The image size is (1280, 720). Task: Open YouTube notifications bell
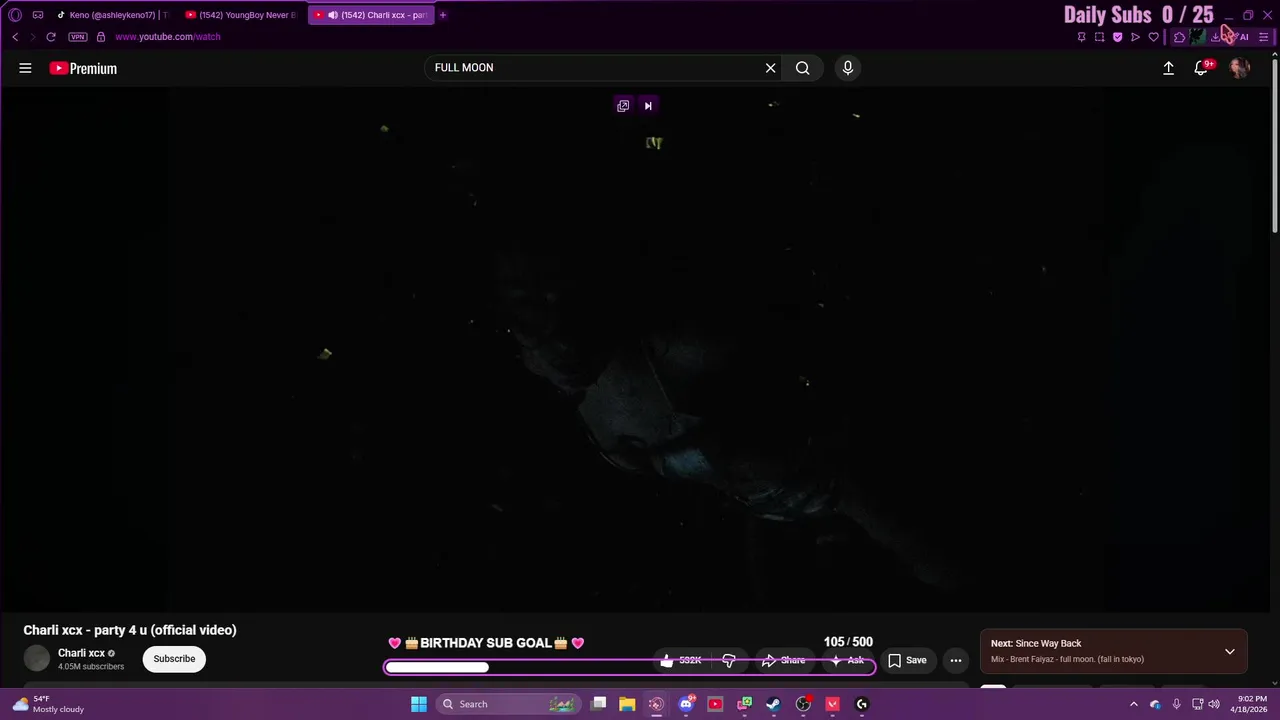point(1202,68)
